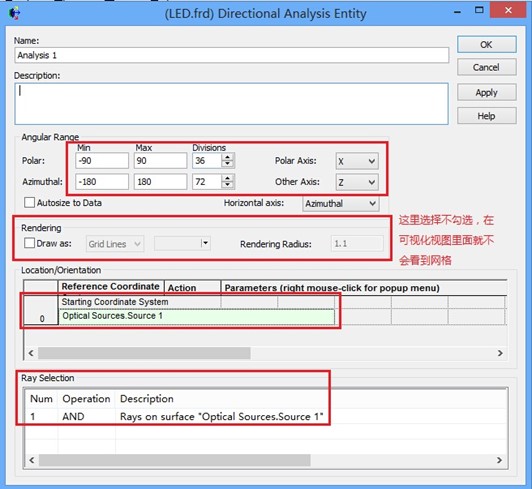Click the Name field containing Analysis 1
This screenshot has width=532, height=489.
coord(231,55)
